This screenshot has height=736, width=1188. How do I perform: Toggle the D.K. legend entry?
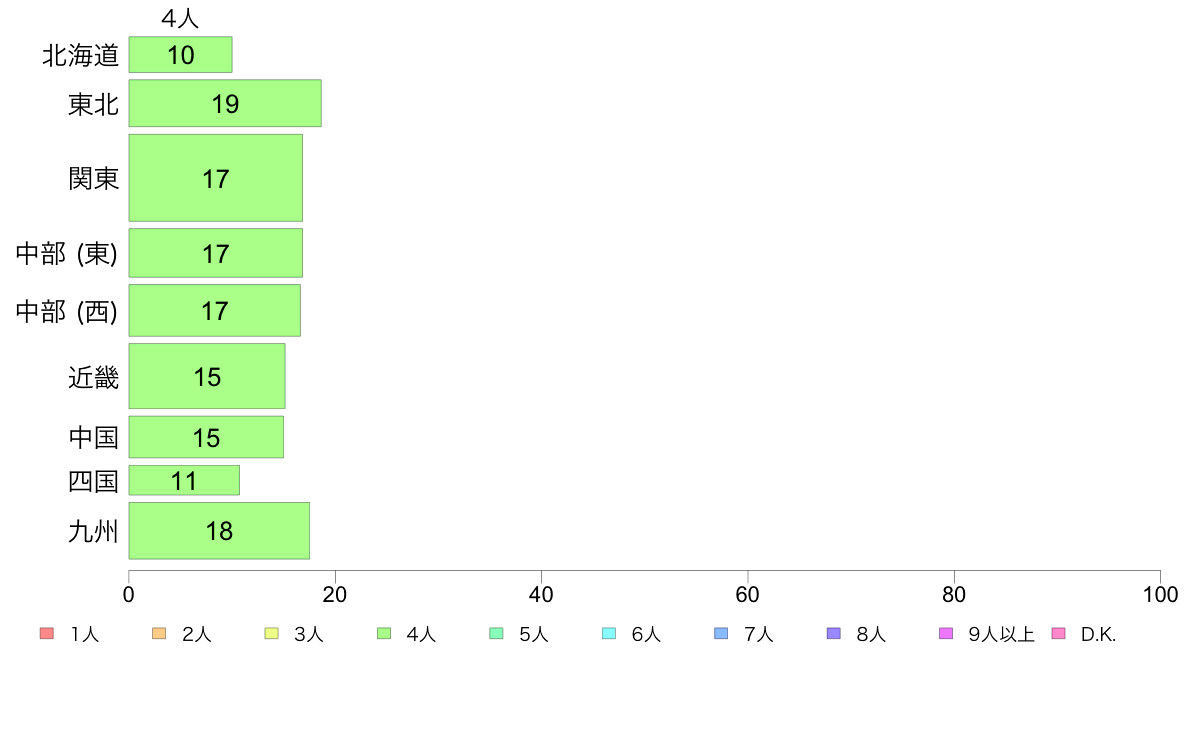1084,634
